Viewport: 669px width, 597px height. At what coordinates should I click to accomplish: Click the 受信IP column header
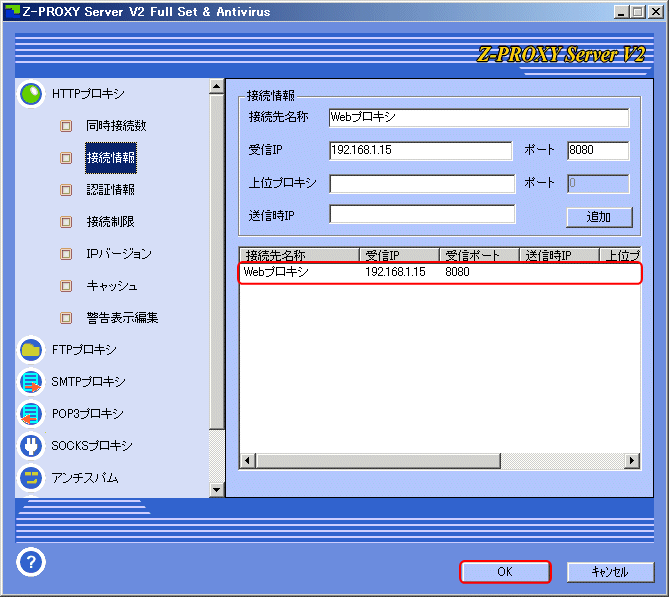click(399, 255)
